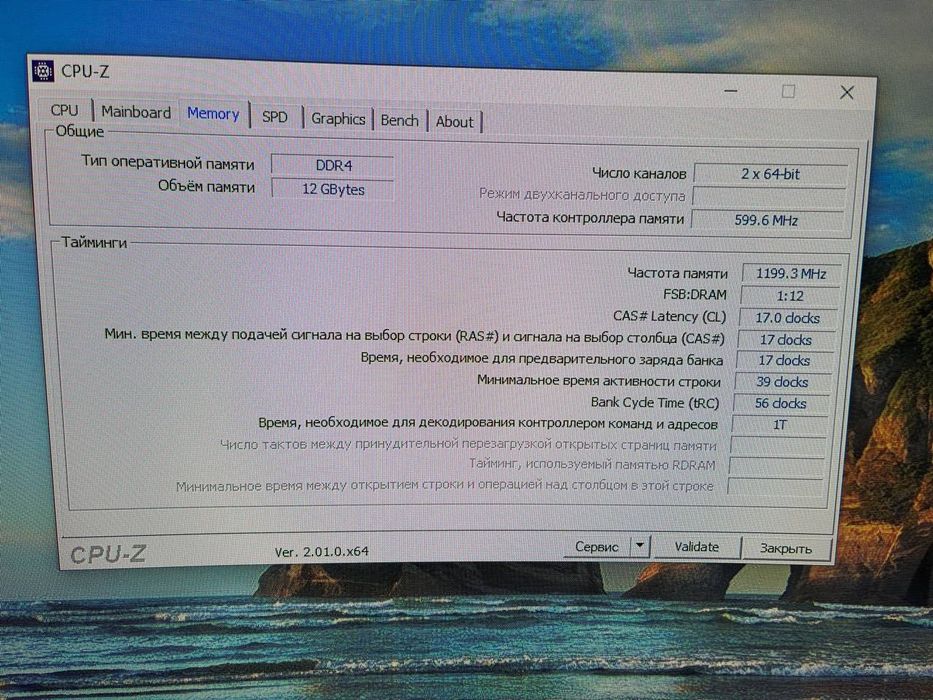The height and width of the screenshot is (700, 933).
Task: Click the Объём памяти label
Action: click(x=206, y=186)
